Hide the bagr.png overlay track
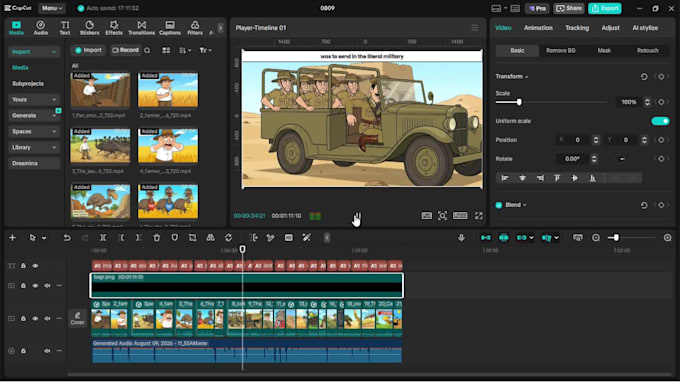 pos(35,286)
